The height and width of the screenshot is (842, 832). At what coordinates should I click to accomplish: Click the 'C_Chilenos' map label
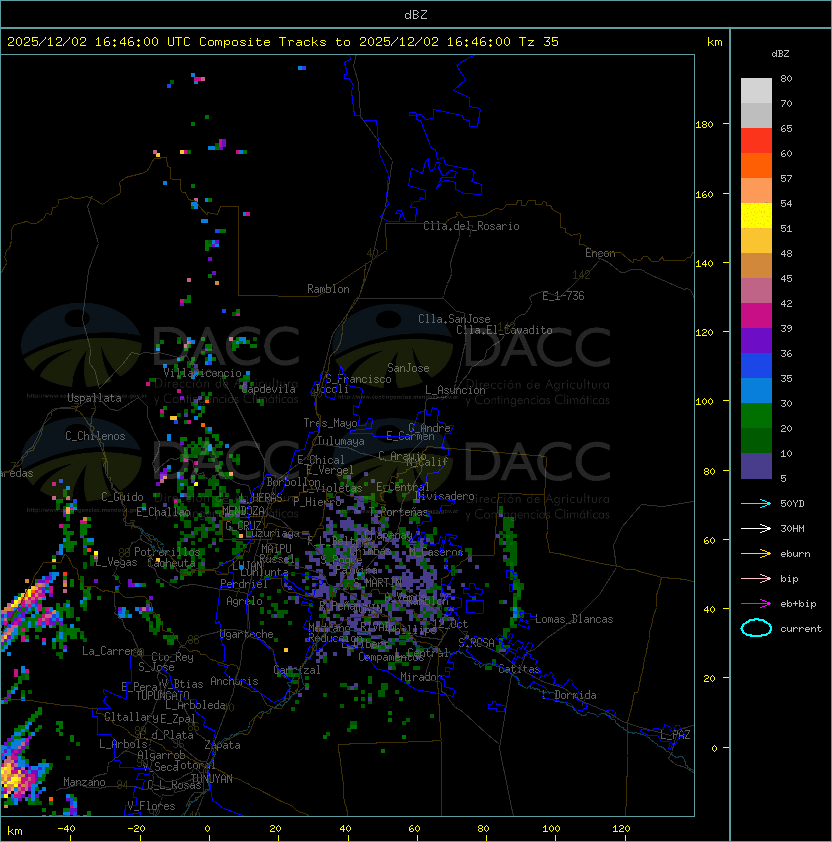pyautogui.click(x=95, y=436)
